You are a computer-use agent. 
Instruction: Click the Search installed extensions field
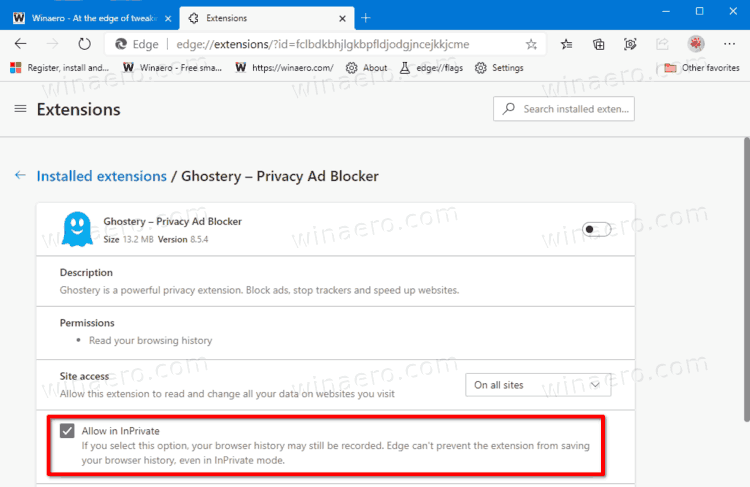[x=564, y=109]
